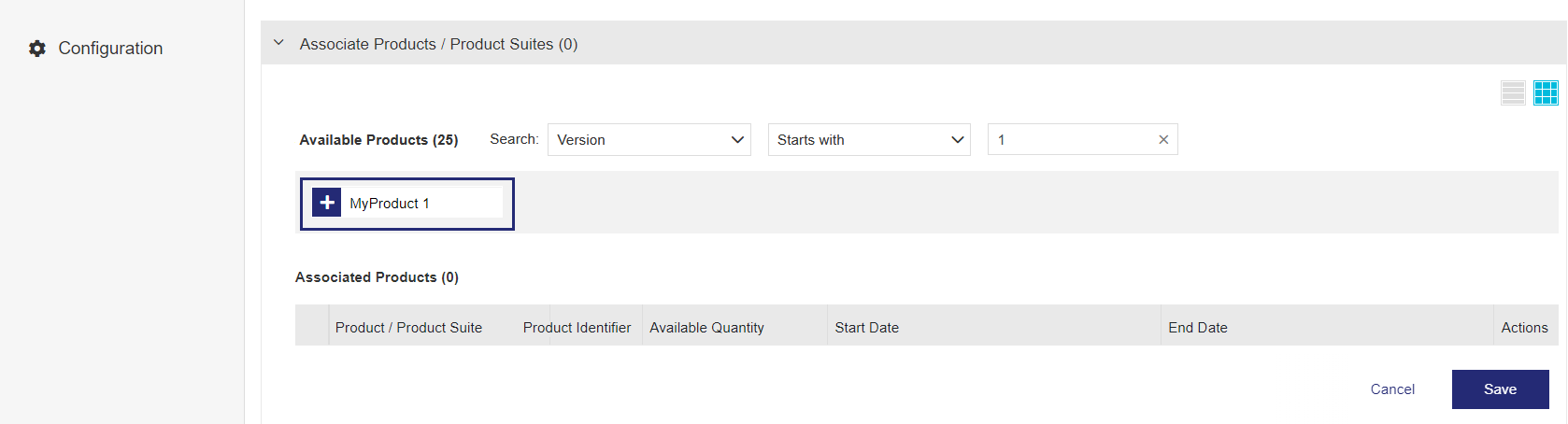Click the Actions column header

1524,328
